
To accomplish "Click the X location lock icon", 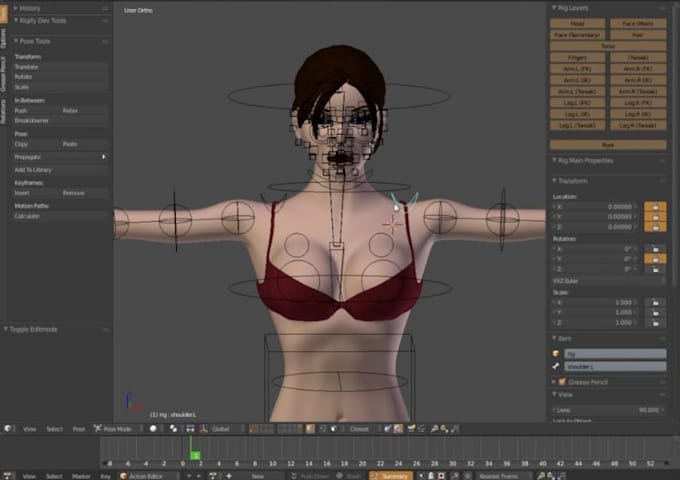I will click(655, 206).
